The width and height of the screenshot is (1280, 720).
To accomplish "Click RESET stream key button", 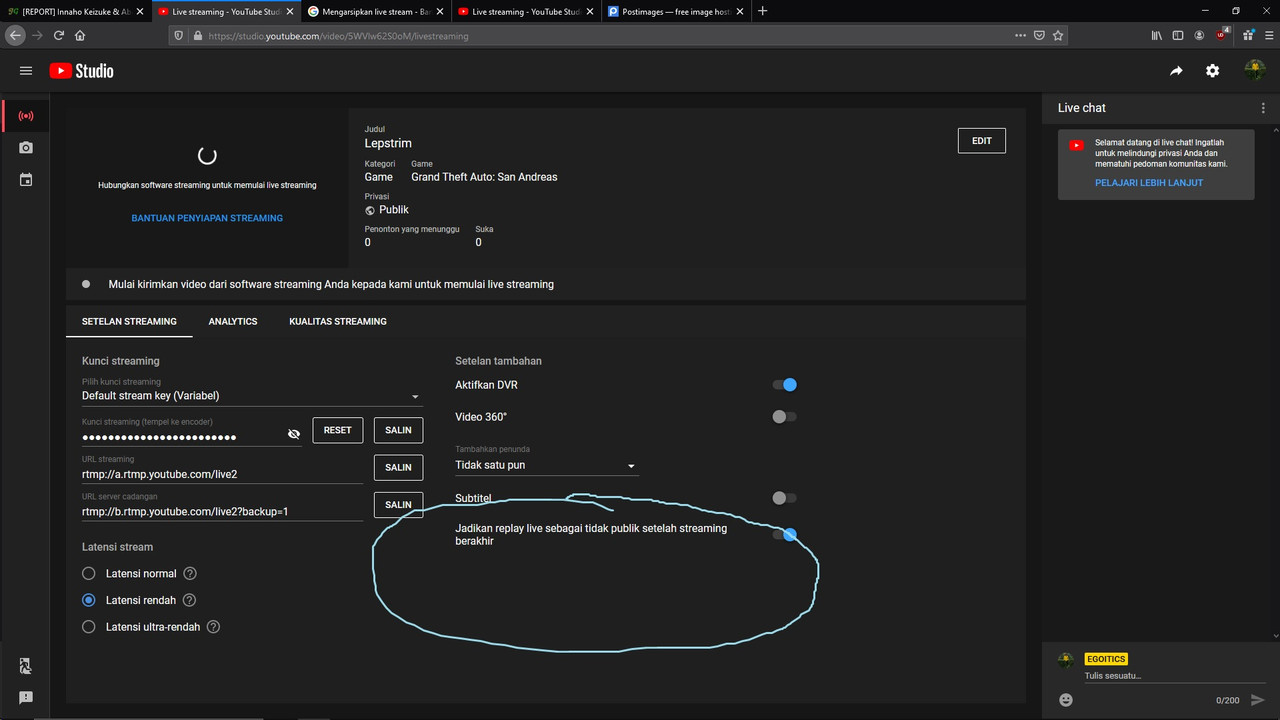I will point(338,430).
